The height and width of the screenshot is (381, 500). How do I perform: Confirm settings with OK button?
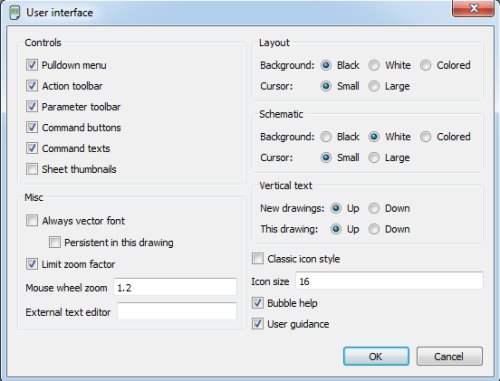[x=376, y=356]
